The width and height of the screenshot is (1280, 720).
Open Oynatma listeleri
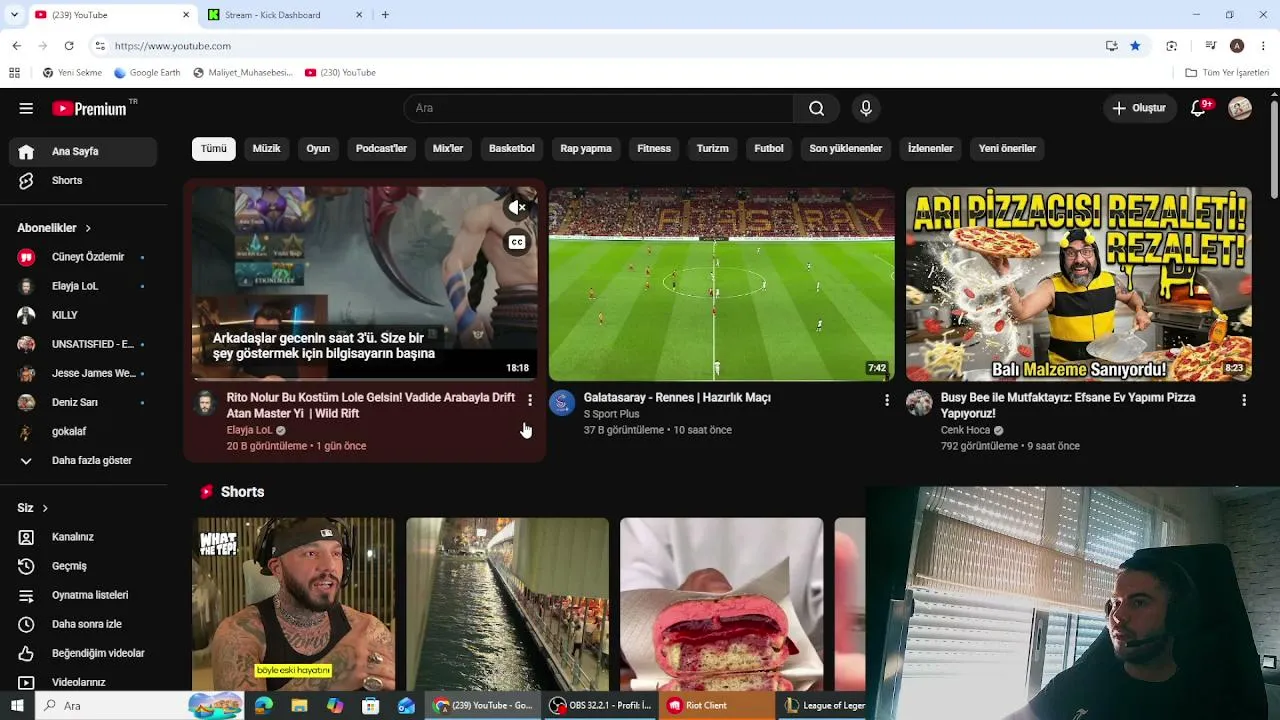tap(83, 595)
